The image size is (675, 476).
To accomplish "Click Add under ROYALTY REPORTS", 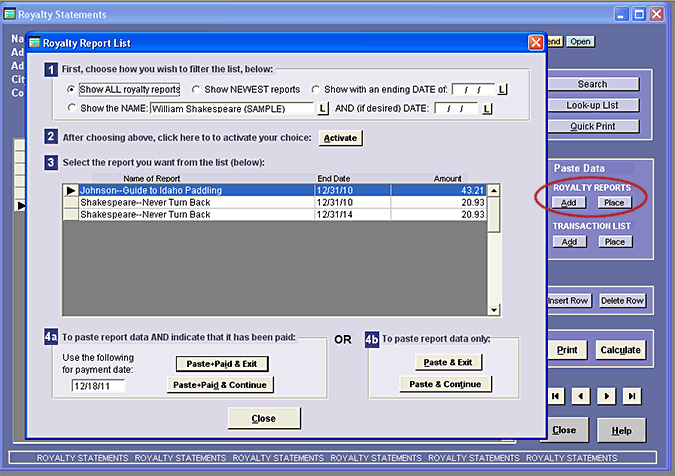I will coord(568,203).
